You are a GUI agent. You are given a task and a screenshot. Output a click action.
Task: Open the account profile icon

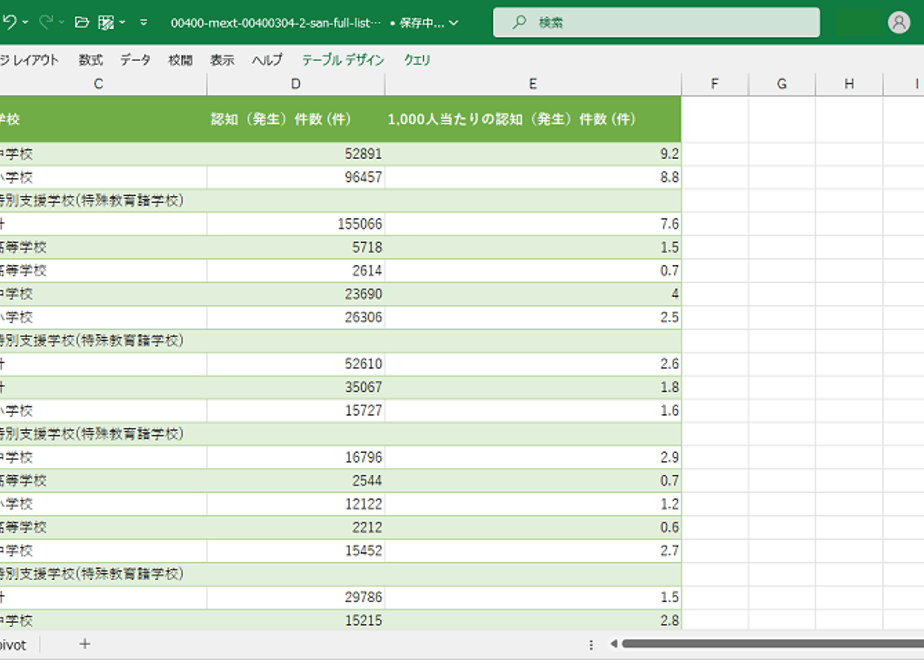pyautogui.click(x=899, y=22)
